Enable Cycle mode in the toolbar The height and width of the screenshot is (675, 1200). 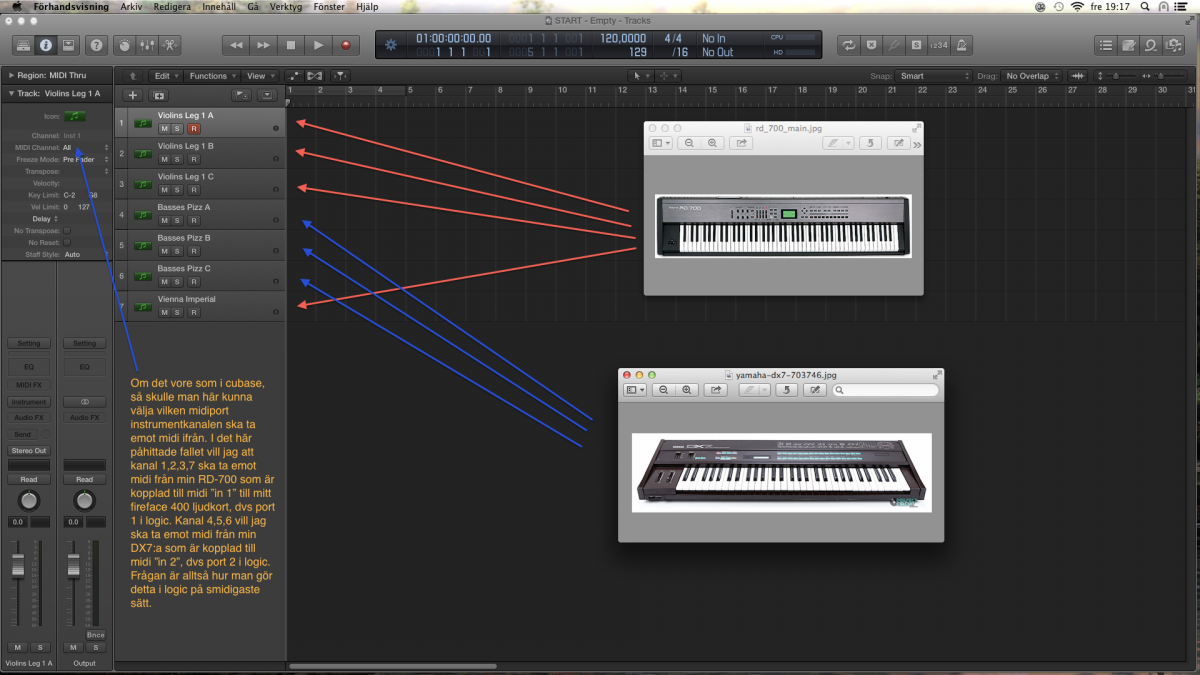click(848, 45)
